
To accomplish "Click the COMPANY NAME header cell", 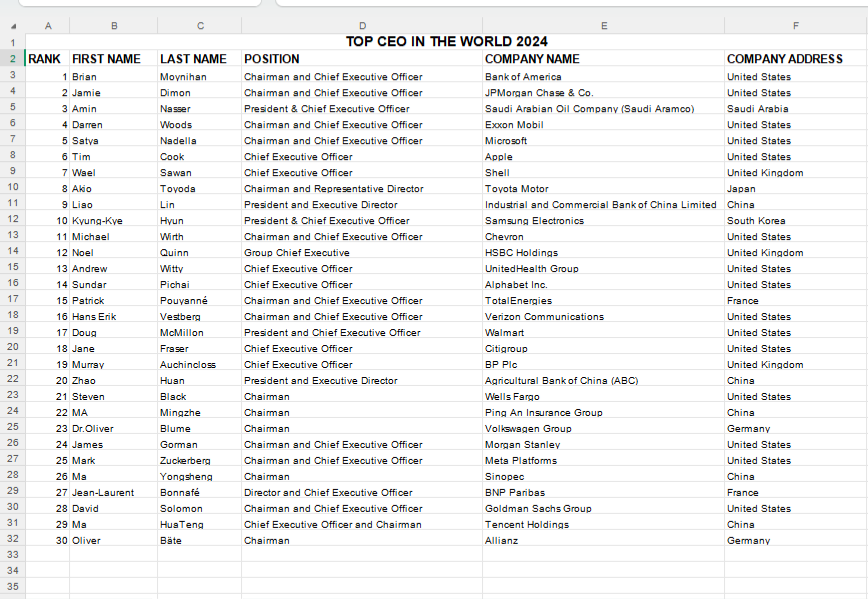I will click(603, 59).
